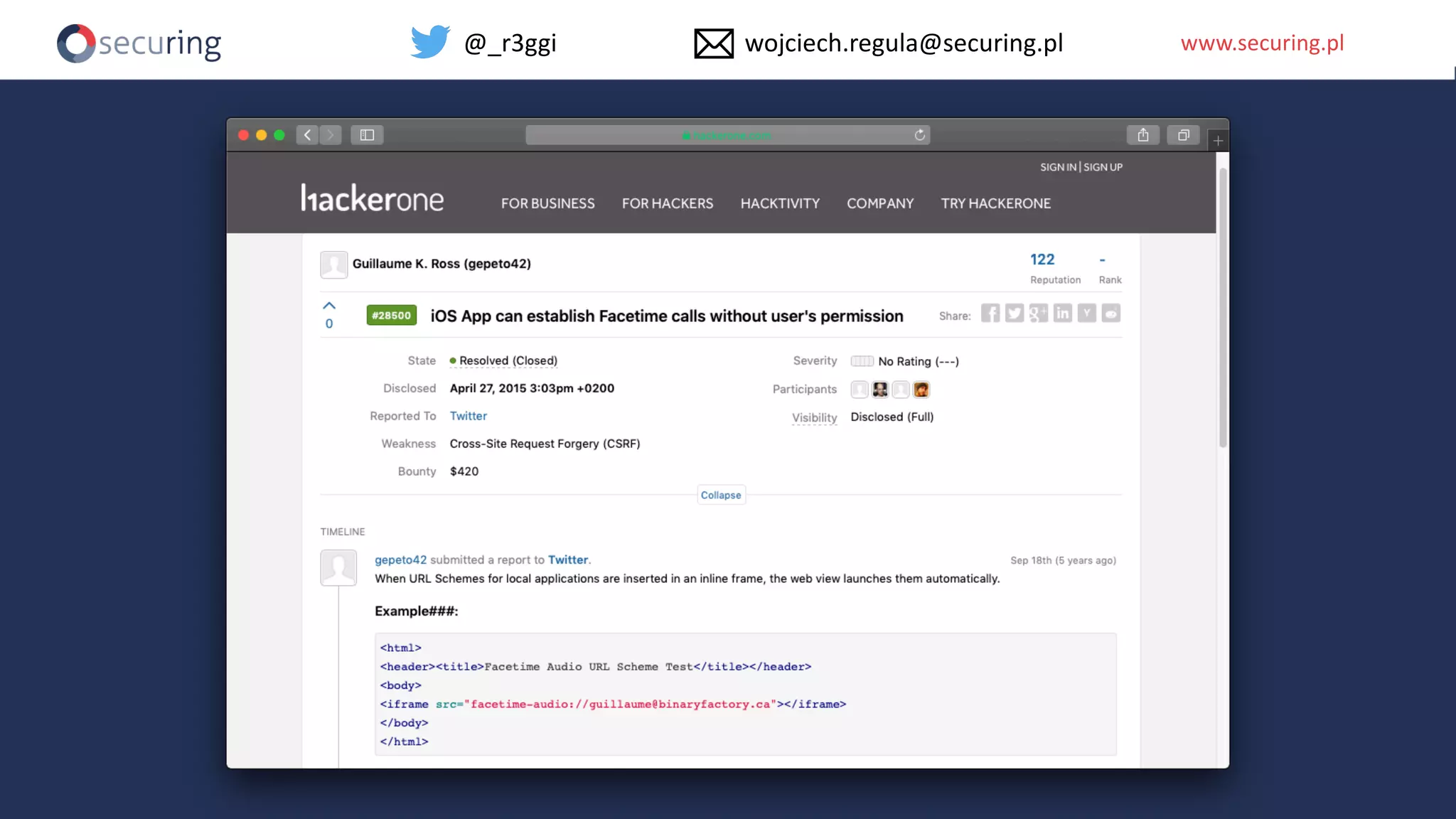The height and width of the screenshot is (819, 1456).
Task: Click the page vertical scrollbar
Action: (1223, 308)
